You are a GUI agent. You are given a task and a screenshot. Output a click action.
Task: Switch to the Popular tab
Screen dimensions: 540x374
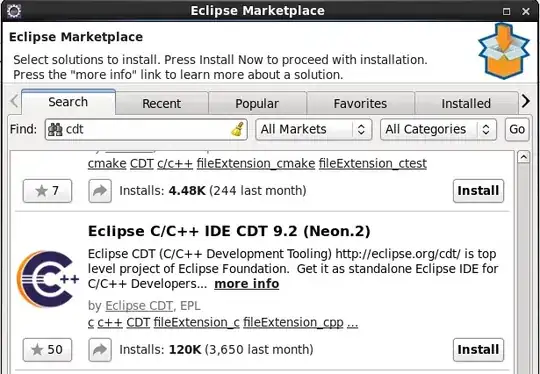click(257, 103)
